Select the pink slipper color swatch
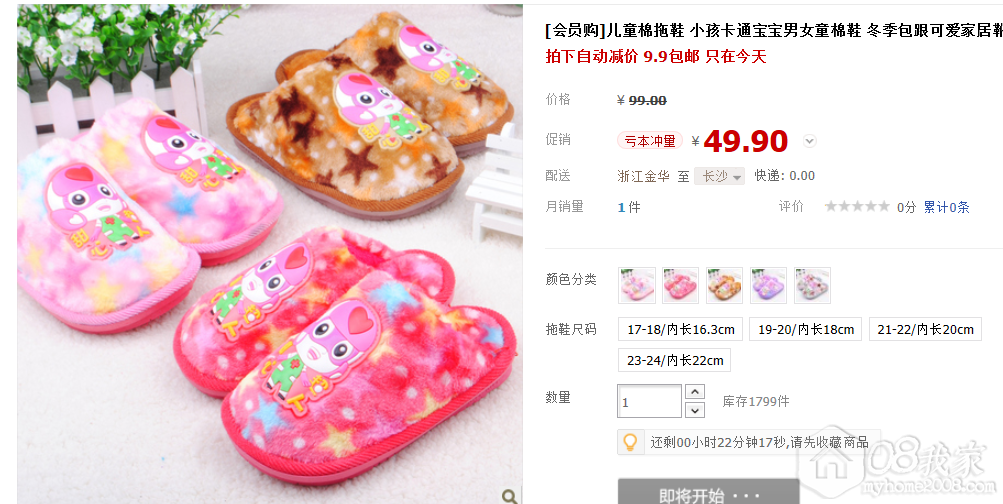1003x504 pixels. tap(636, 285)
